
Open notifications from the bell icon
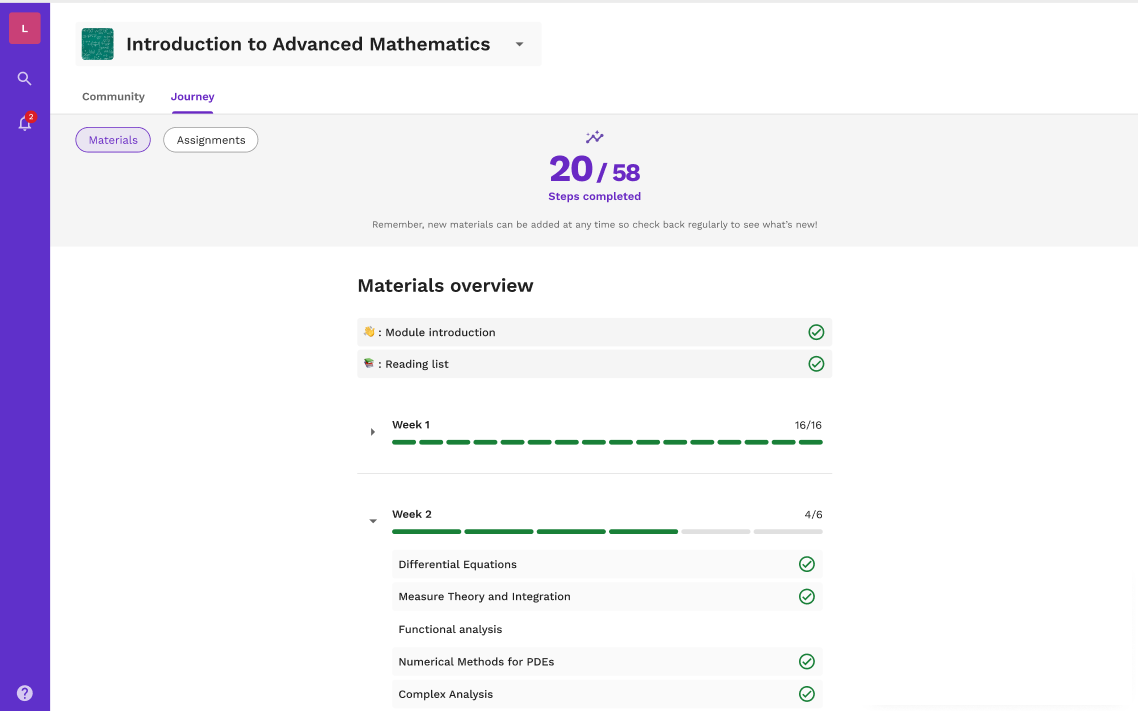(24, 122)
